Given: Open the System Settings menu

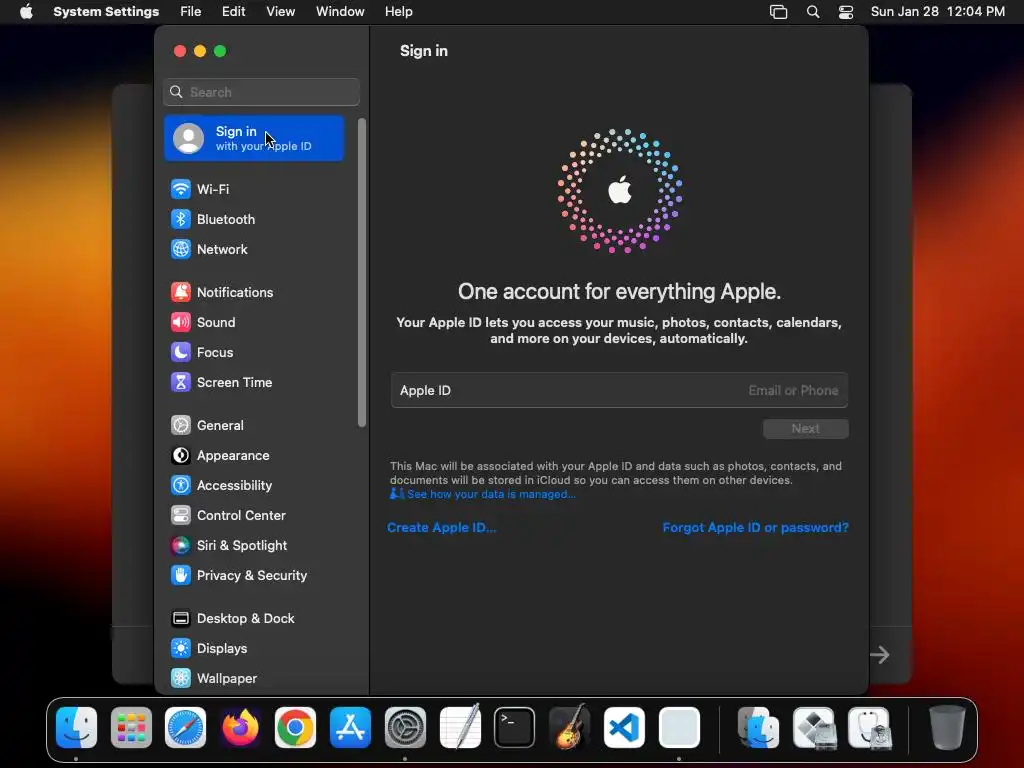Looking at the screenshot, I should (x=106, y=12).
